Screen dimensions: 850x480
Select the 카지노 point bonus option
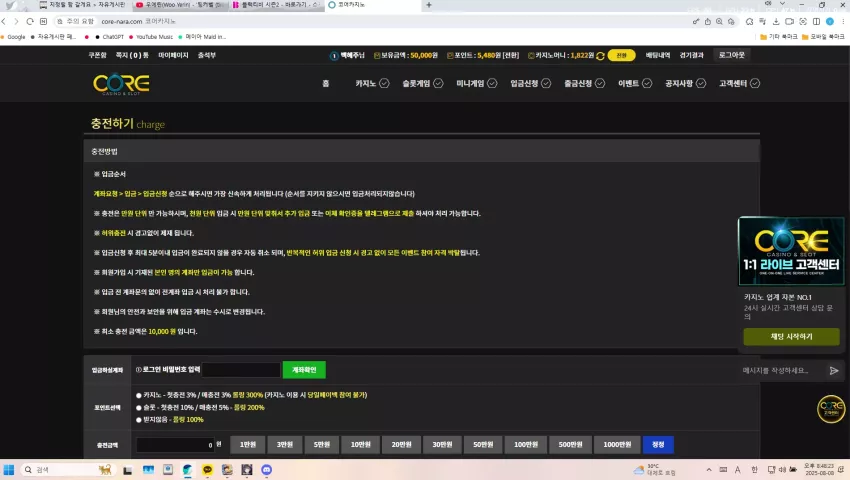[x=139, y=395]
